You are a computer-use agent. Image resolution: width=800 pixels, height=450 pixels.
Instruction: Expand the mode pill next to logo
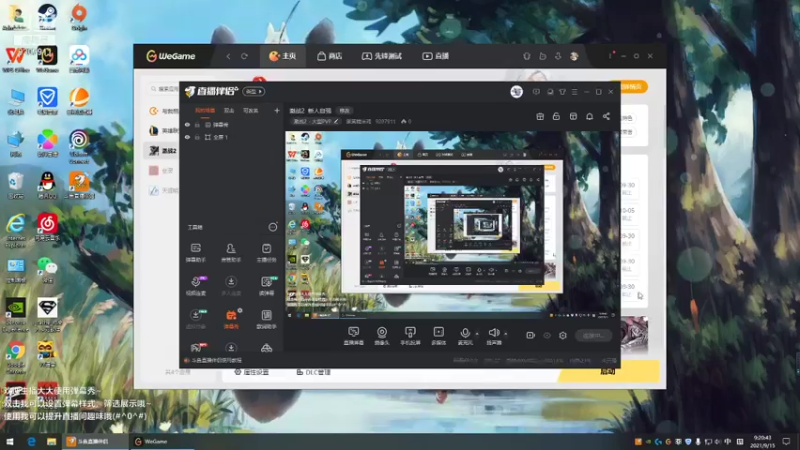coord(254,91)
